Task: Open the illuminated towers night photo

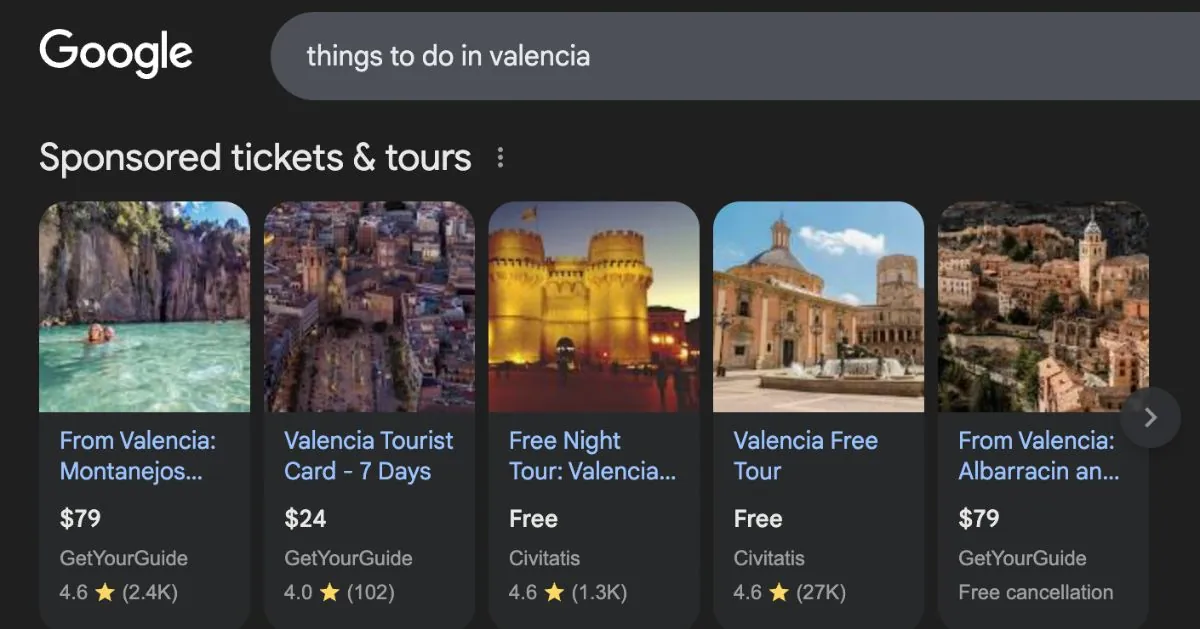Action: (594, 307)
